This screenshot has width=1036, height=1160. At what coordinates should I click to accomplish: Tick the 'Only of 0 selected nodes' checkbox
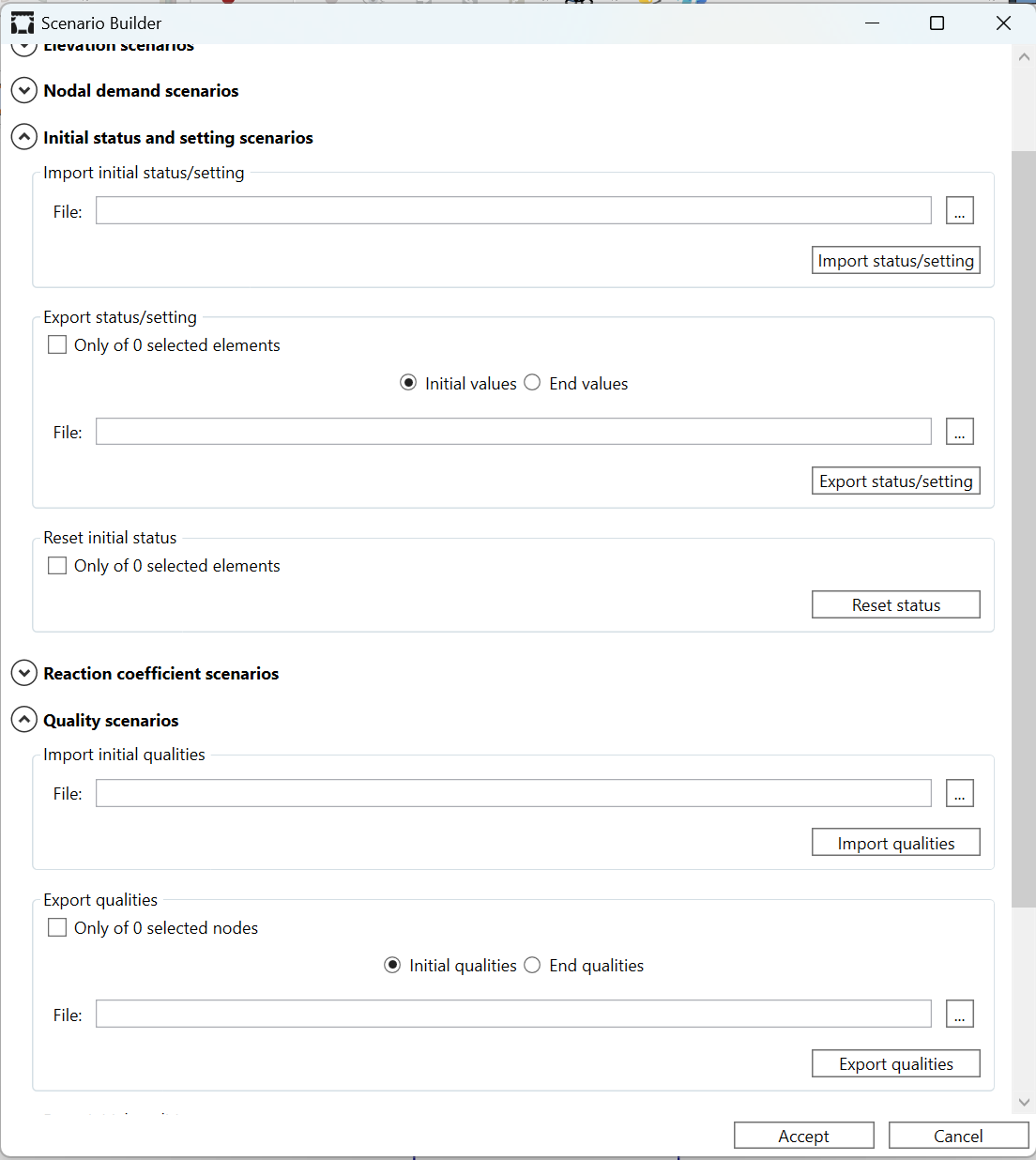[x=57, y=928]
